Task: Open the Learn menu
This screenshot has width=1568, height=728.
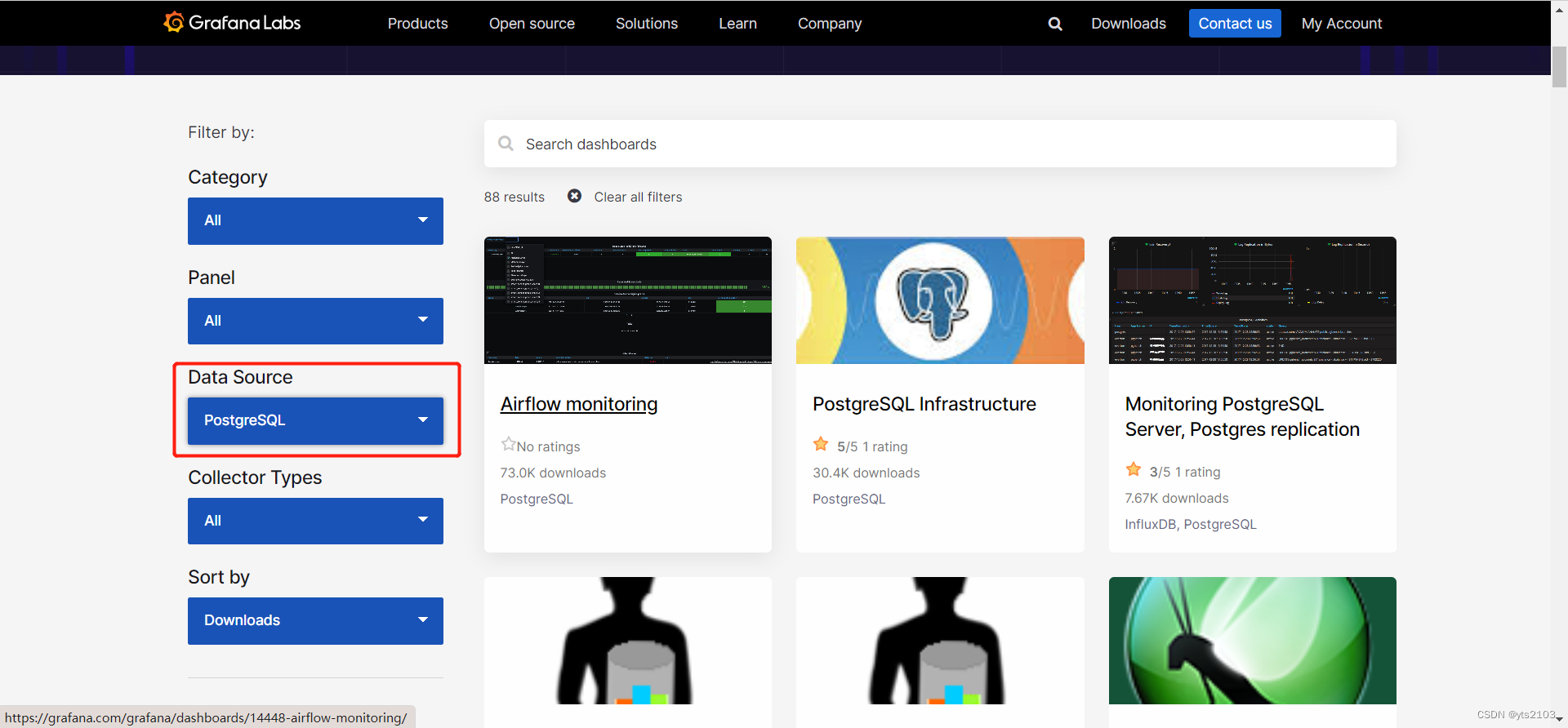Action: [737, 24]
